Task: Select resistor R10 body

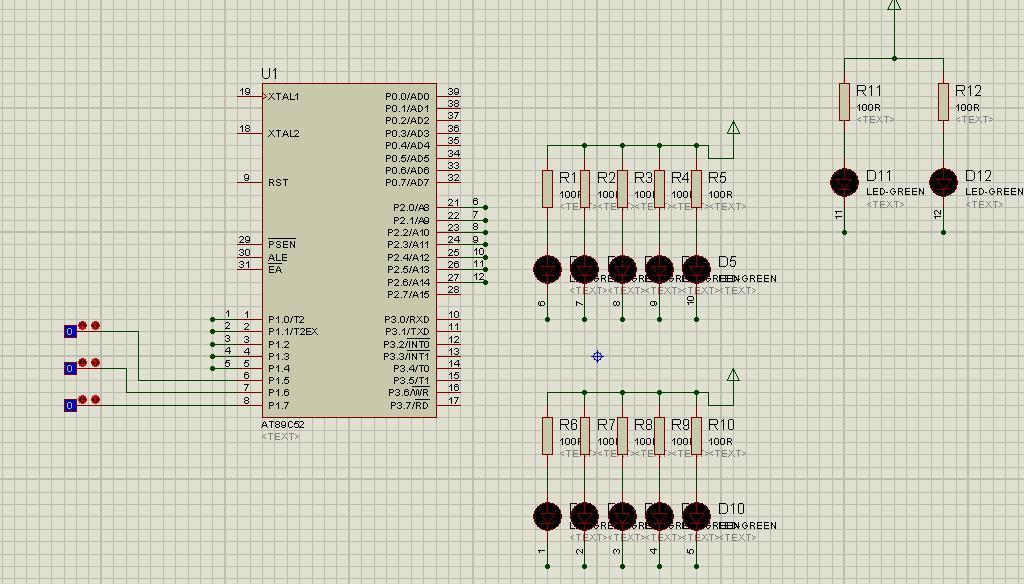Action: [696, 436]
